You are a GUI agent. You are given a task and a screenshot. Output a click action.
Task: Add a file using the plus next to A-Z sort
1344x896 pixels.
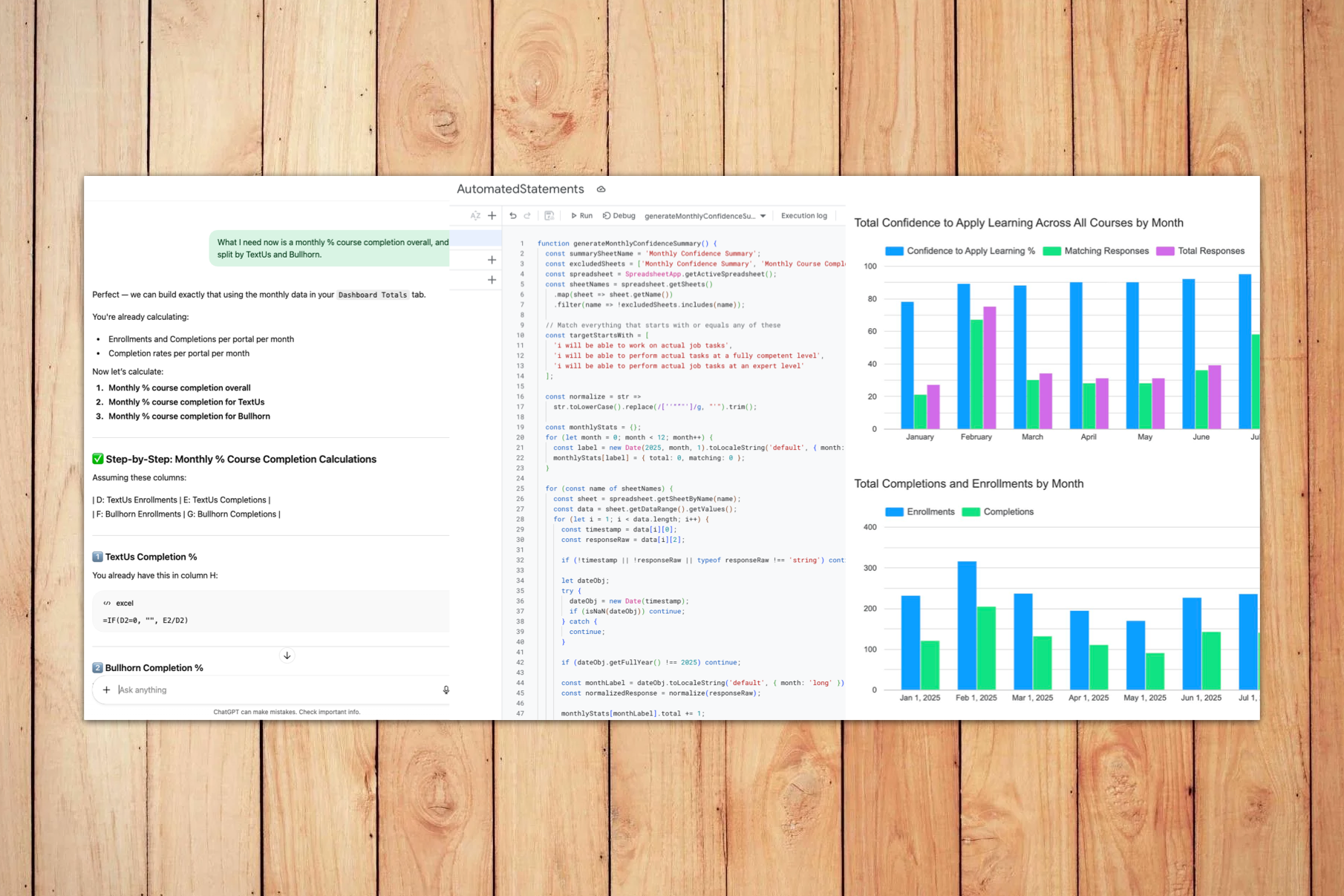click(492, 216)
